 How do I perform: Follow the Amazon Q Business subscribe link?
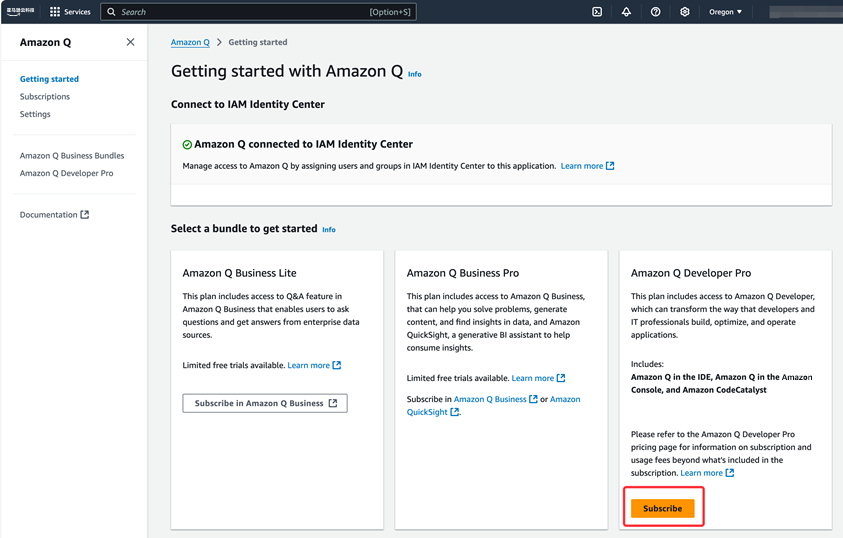[x=495, y=399]
